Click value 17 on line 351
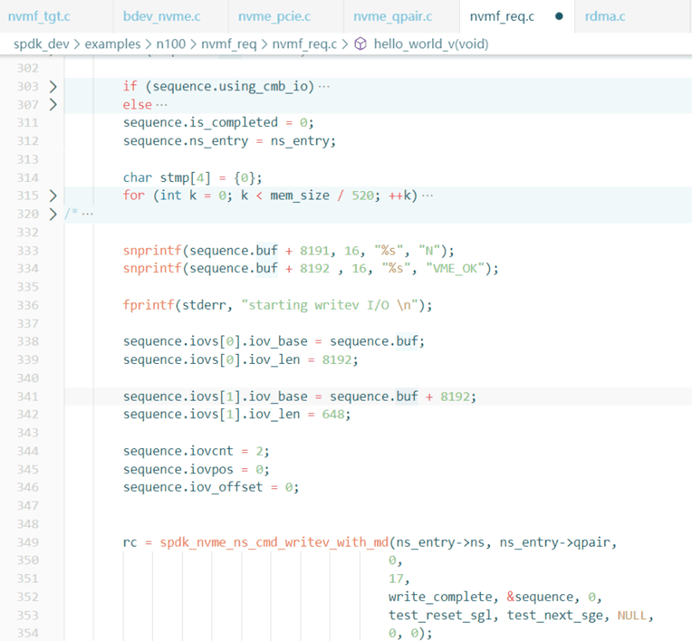This screenshot has width=692, height=641. (396, 579)
